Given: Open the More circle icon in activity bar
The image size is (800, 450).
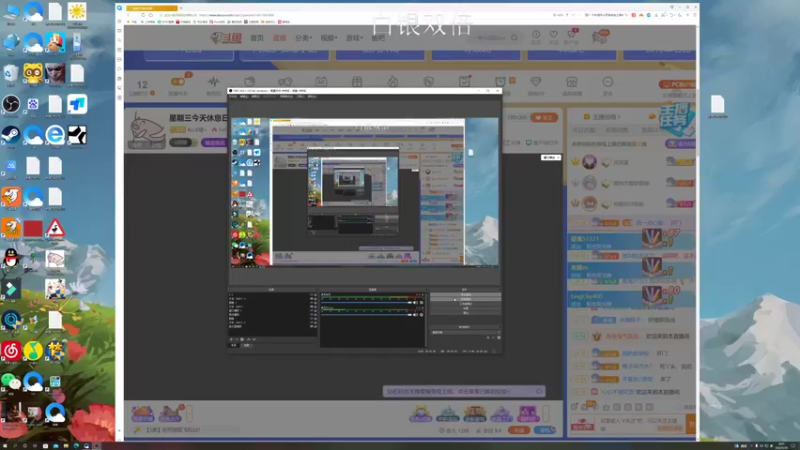Looking at the screenshot, I should (607, 82).
